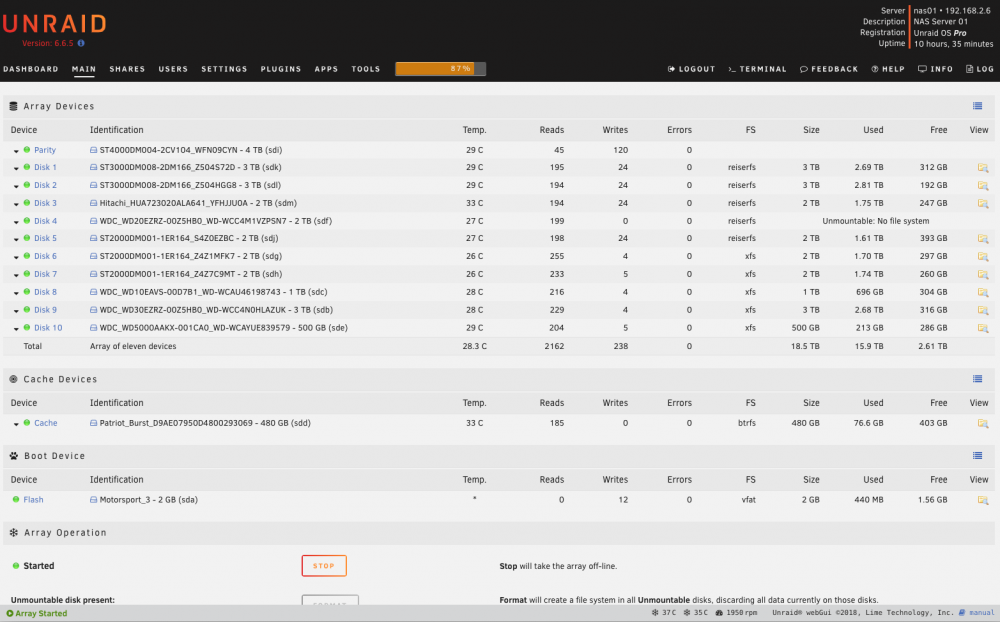Viewport: 1000px width, 622px height.
Task: Open Disk 4 WDC_WD20EZRZ device icon
Action: tap(93, 221)
